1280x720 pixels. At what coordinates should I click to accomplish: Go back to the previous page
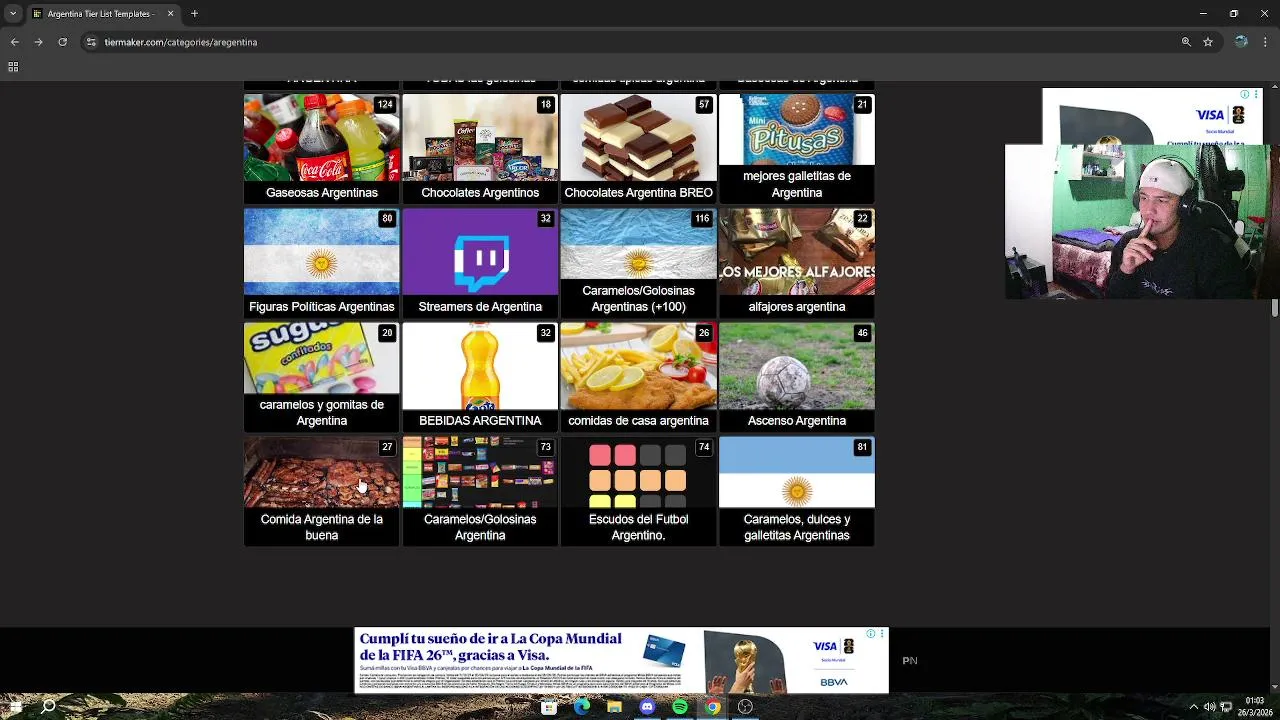coord(14,42)
